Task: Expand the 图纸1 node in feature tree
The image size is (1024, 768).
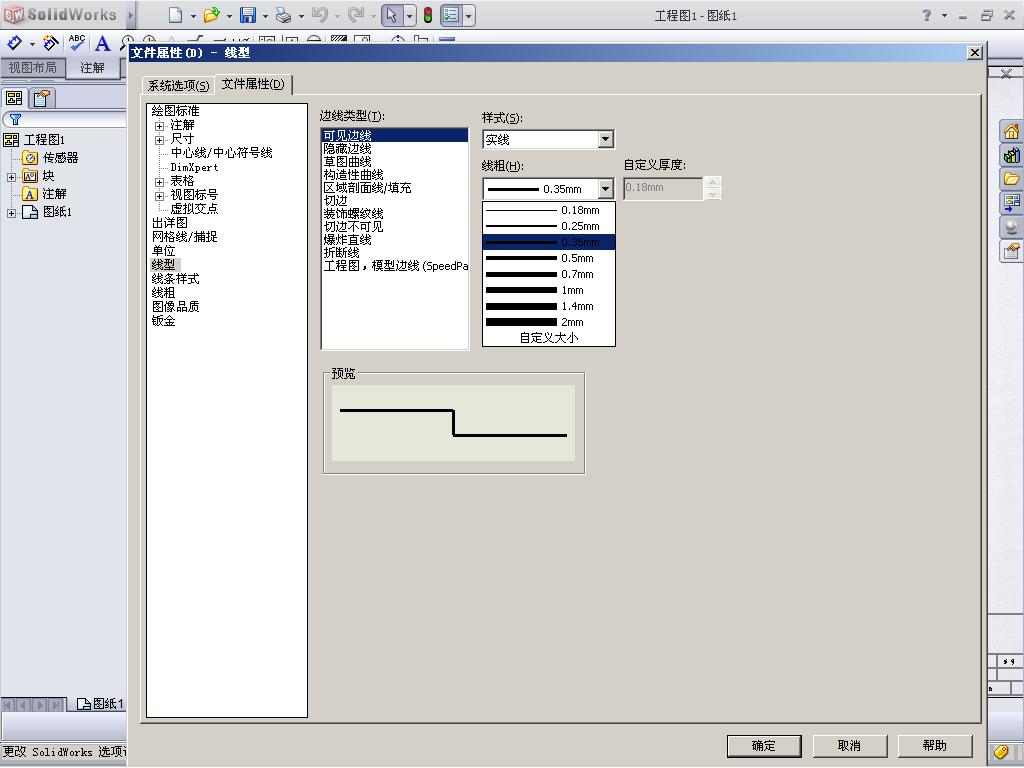Action: tap(11, 213)
